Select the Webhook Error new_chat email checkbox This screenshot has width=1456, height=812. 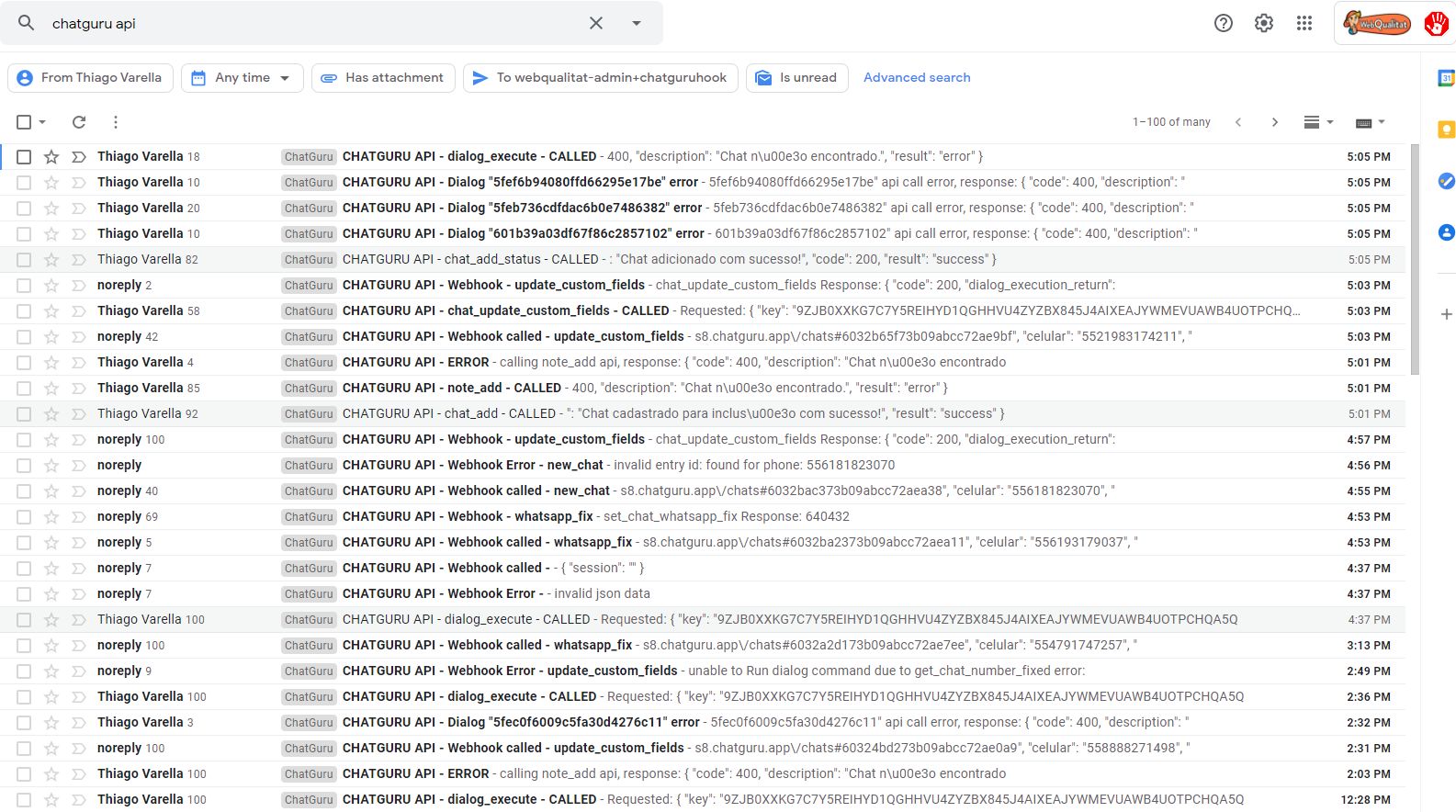click(x=24, y=466)
